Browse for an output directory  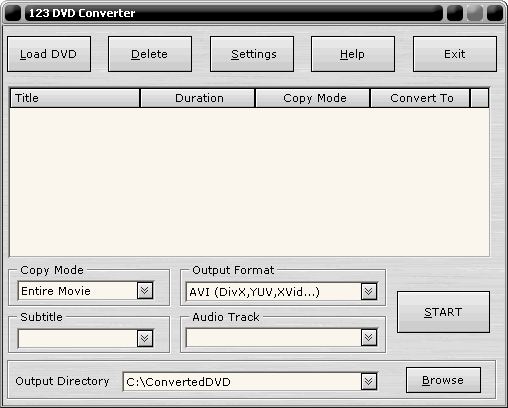443,380
